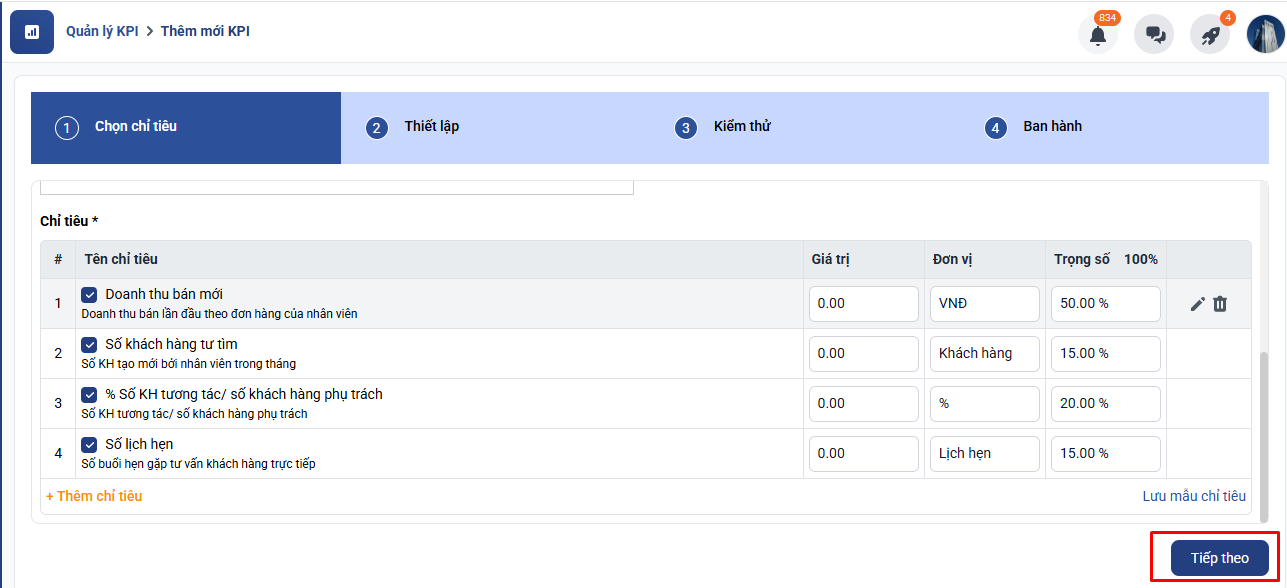Toggle the % Số KH tương tác checkbox
1287x588 pixels.
(x=90, y=395)
